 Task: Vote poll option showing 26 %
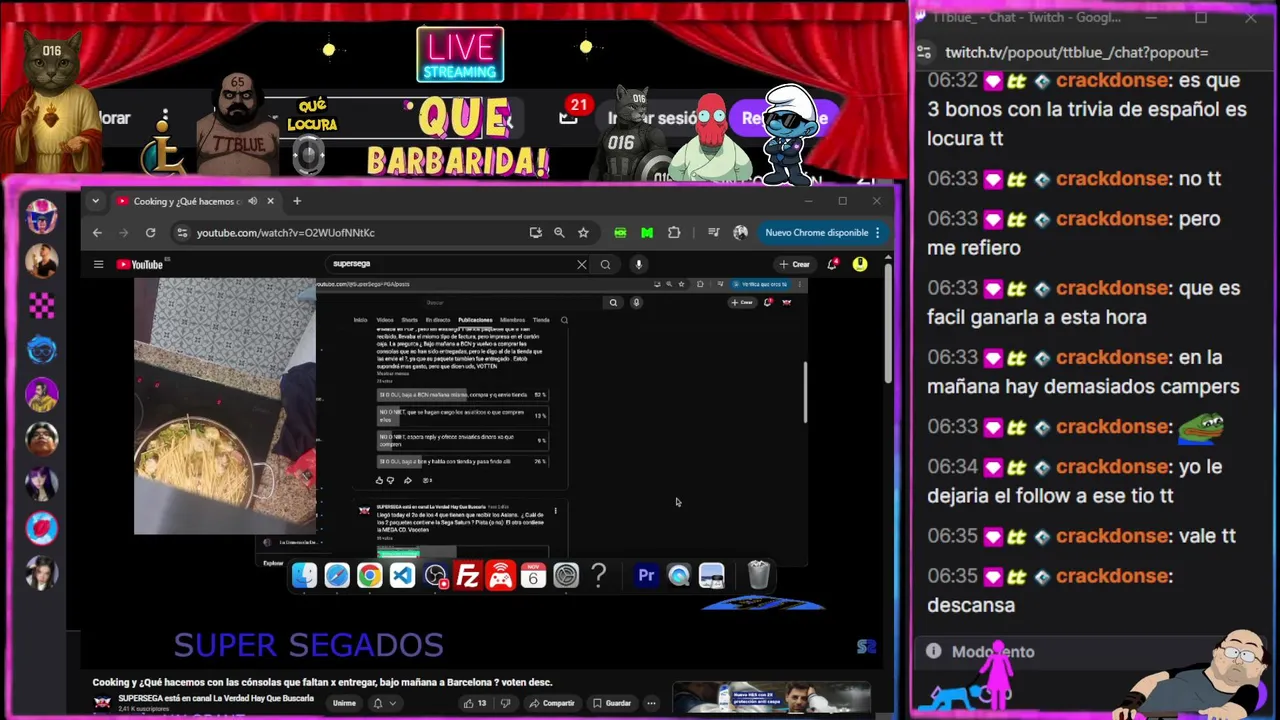click(x=463, y=462)
